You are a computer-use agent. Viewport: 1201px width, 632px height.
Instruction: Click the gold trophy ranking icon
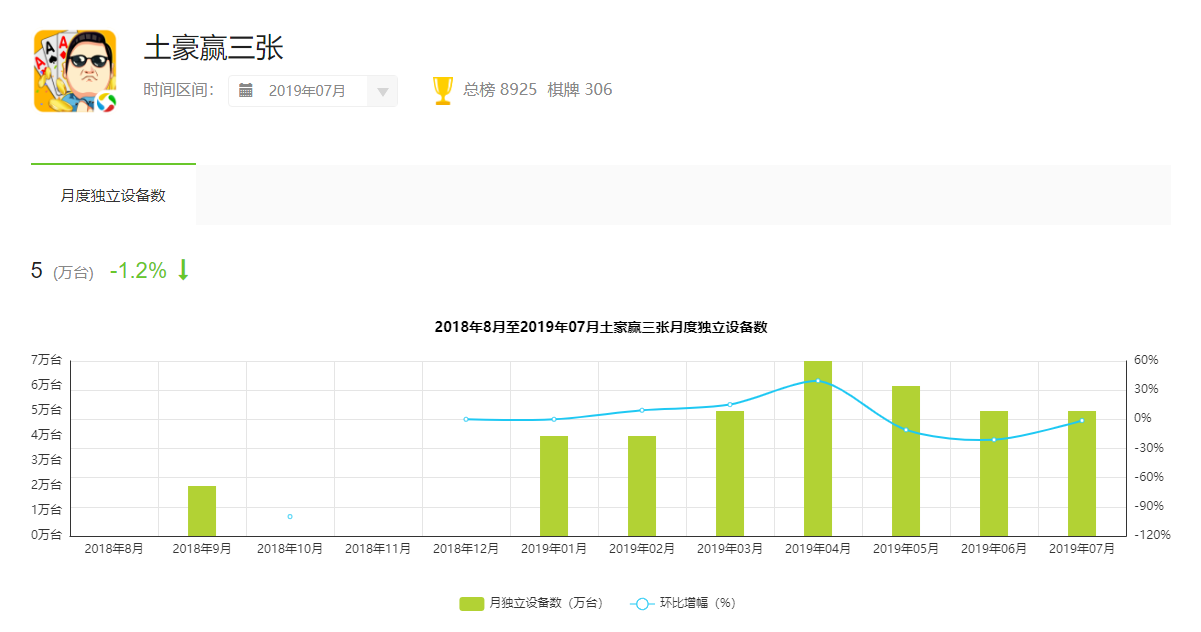pyautogui.click(x=442, y=90)
